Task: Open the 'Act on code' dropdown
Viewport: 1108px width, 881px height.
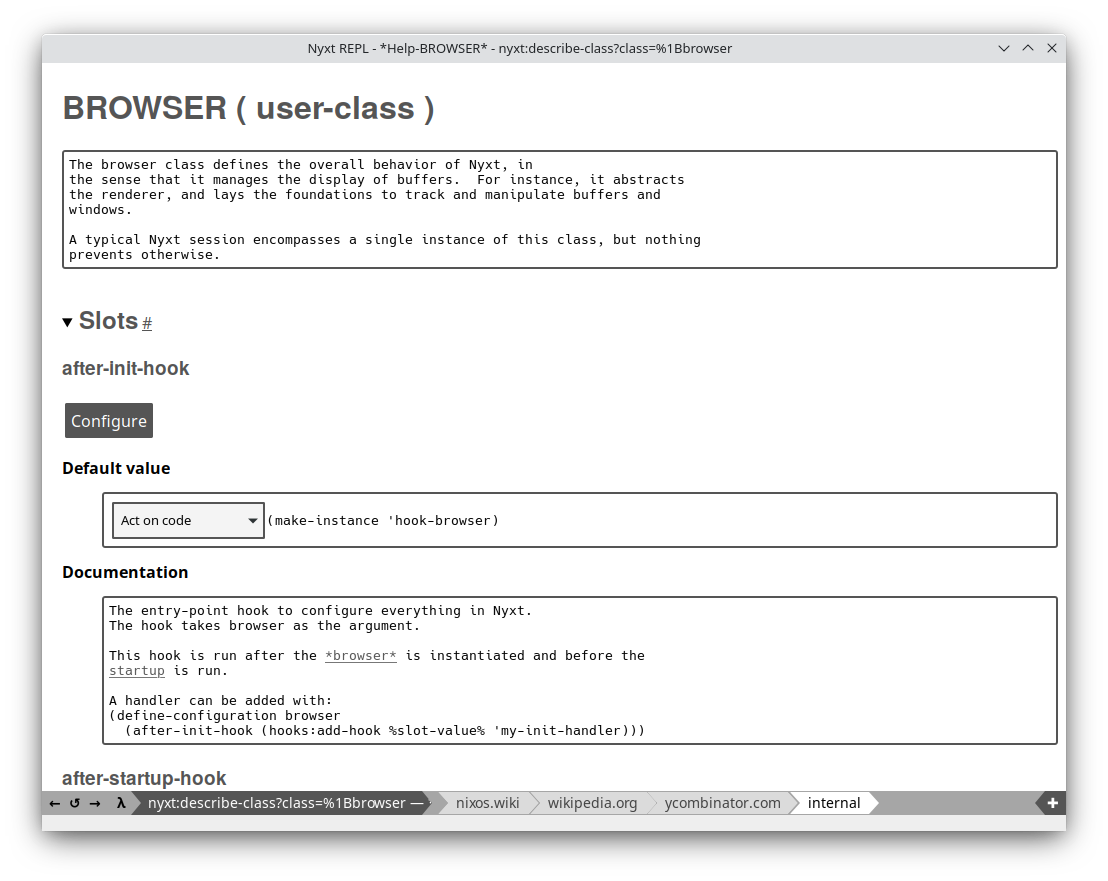Action: coord(189,521)
